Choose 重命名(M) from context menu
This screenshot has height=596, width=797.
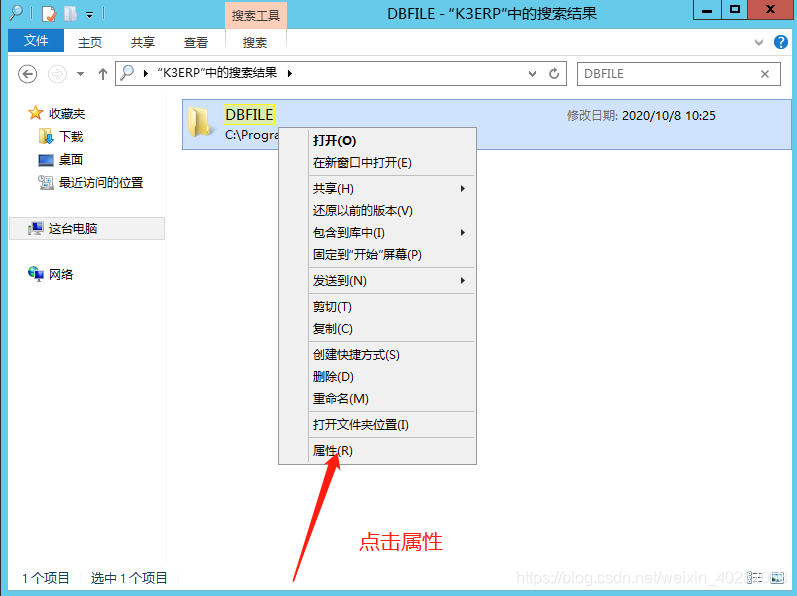coord(377,399)
